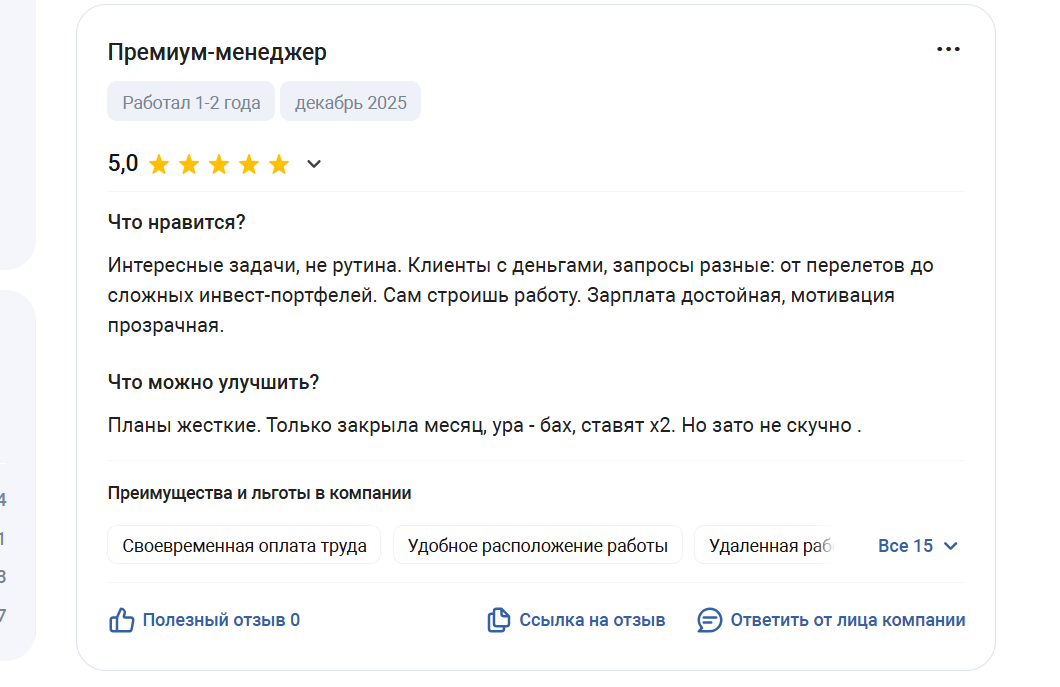This screenshot has width=1060, height=687.
Task: Click the third rating star
Action: [x=219, y=165]
